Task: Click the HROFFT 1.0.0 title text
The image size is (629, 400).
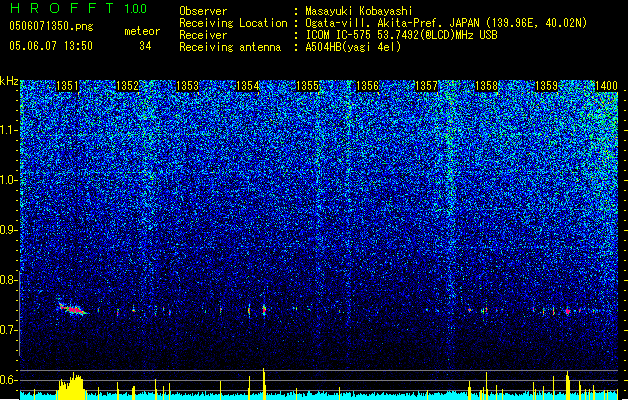Action: pyautogui.click(x=78, y=8)
